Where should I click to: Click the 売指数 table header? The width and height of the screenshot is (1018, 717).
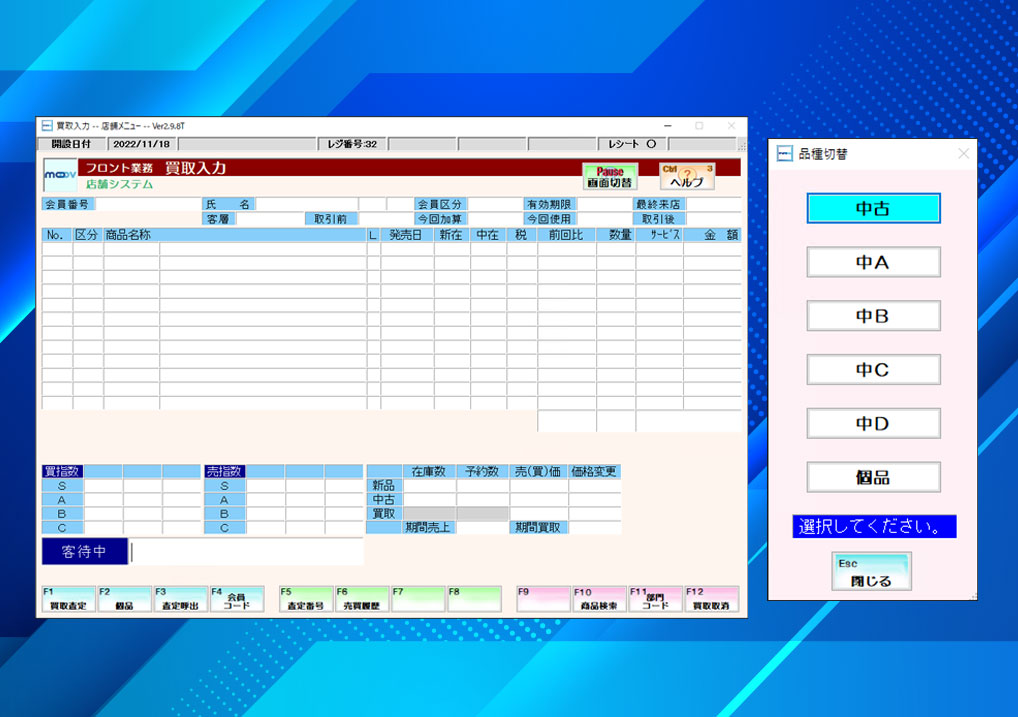coord(224,472)
